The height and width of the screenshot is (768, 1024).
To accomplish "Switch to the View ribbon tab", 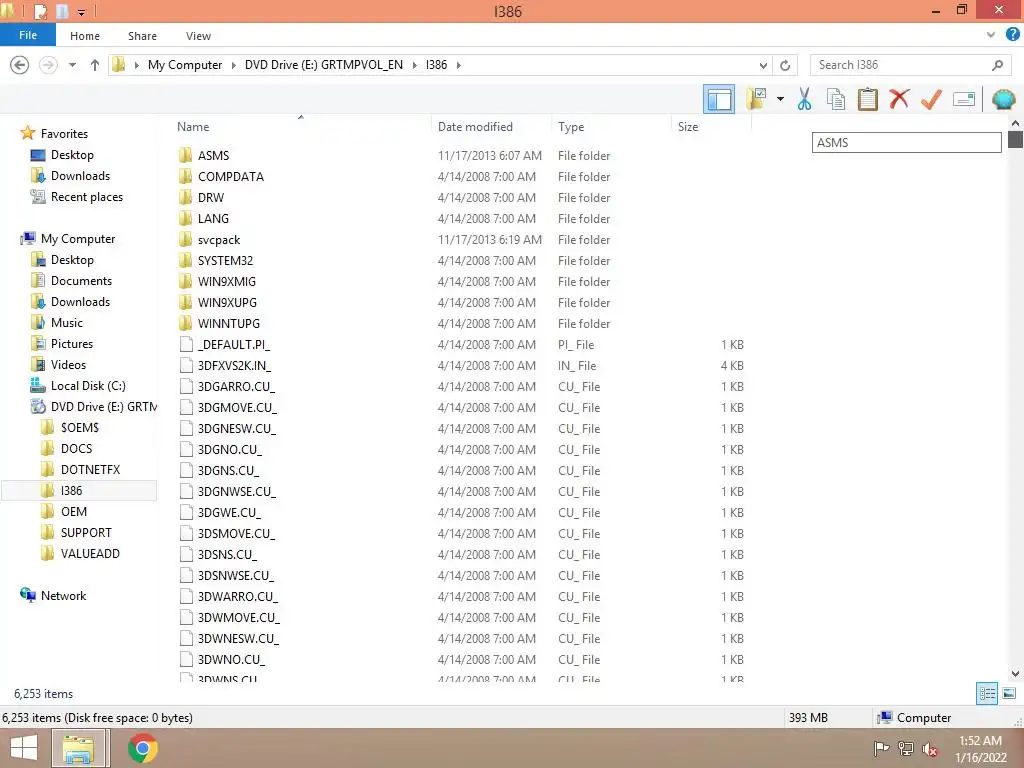I will pyautogui.click(x=198, y=36).
